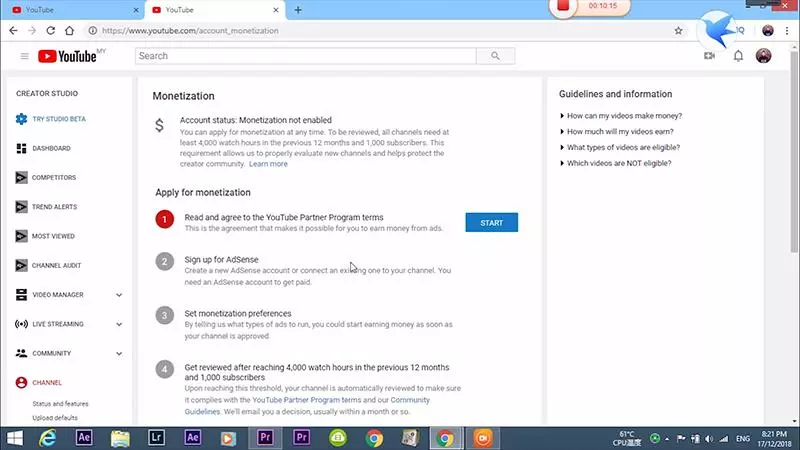Close the second YouTube browser tab
The width and height of the screenshot is (800, 450).
tap(276, 10)
